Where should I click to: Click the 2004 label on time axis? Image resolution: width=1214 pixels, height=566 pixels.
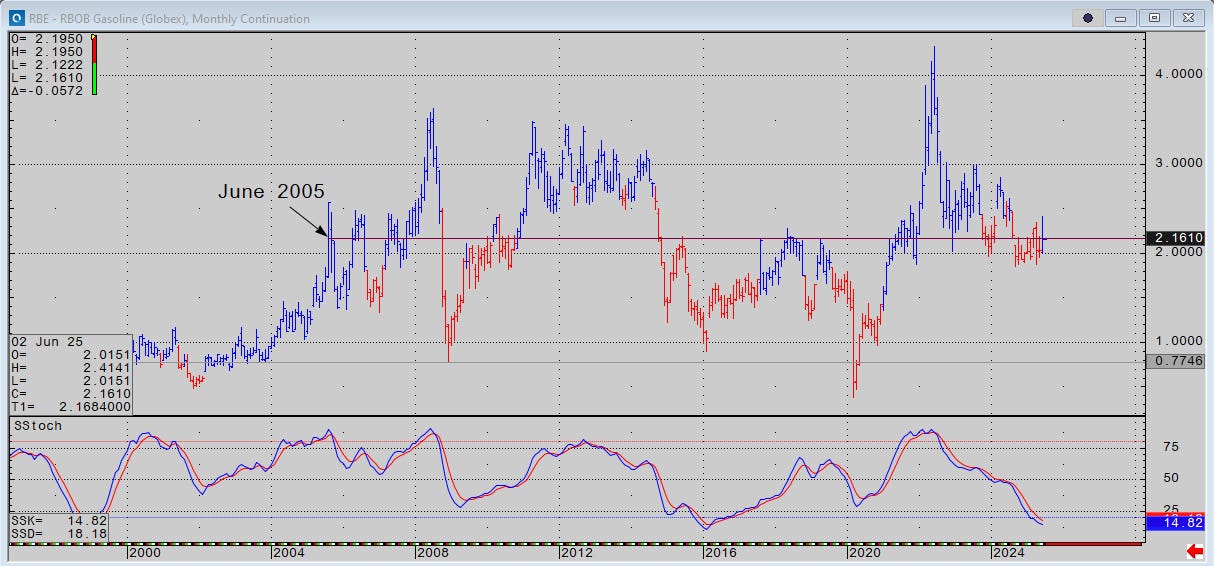pos(288,552)
